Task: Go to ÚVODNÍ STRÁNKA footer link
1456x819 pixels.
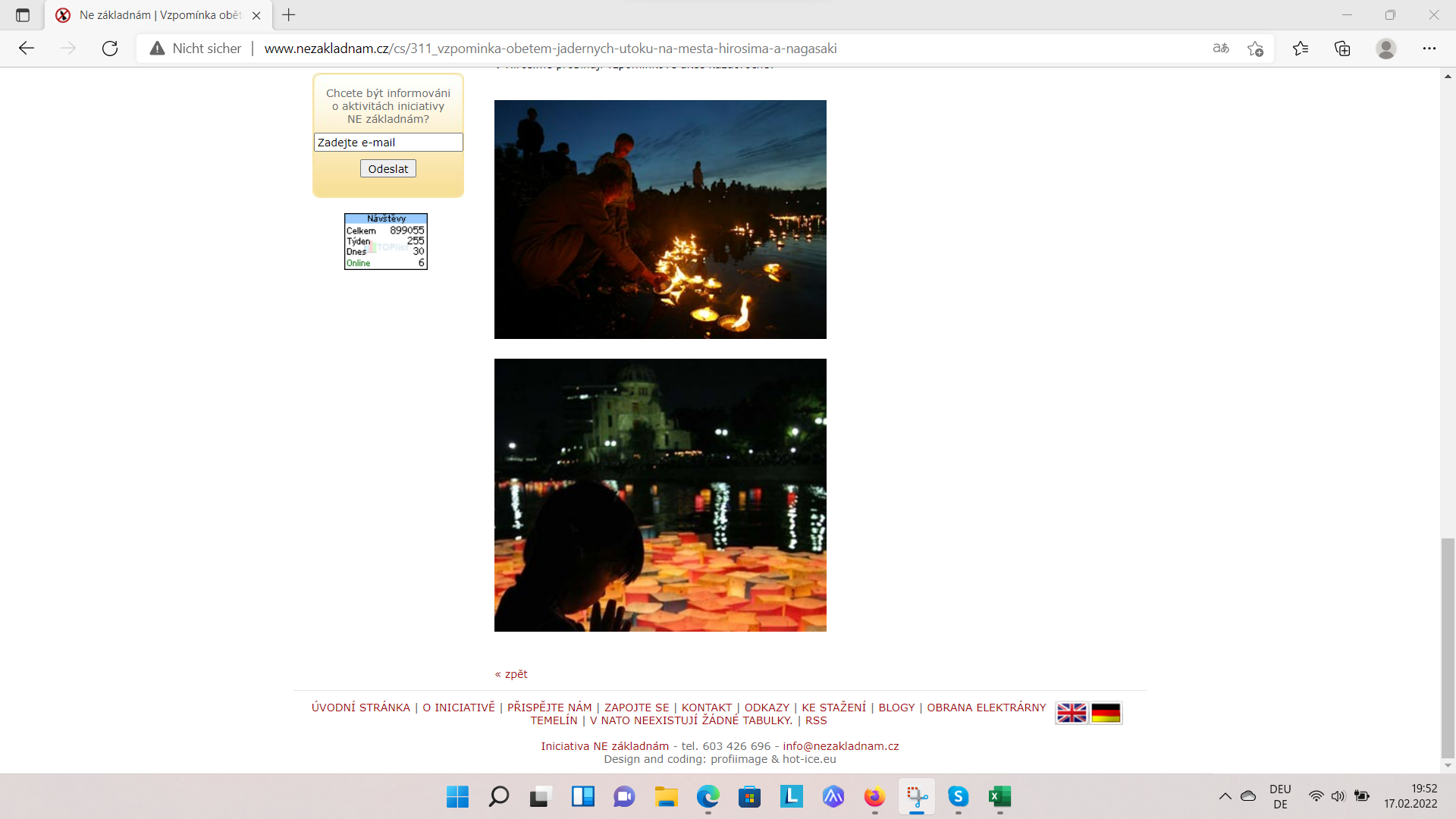Action: pyautogui.click(x=361, y=708)
